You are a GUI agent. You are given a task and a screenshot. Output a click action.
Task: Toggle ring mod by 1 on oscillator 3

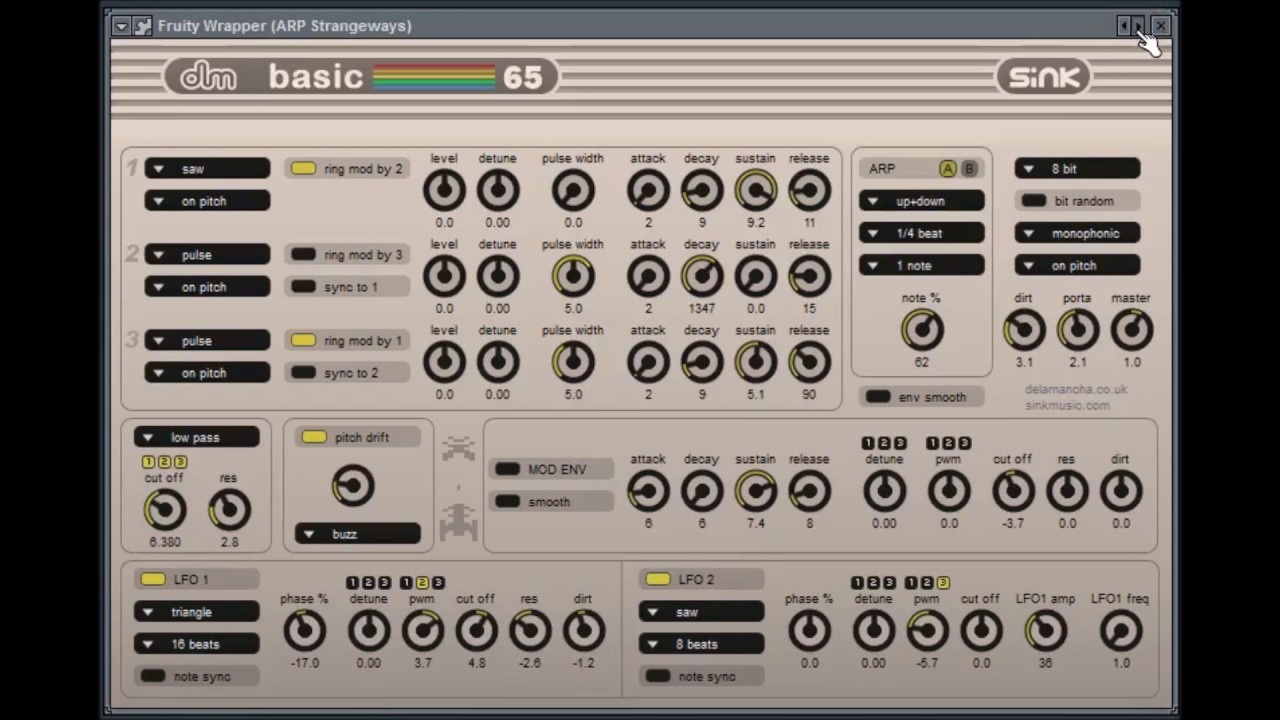347,341
